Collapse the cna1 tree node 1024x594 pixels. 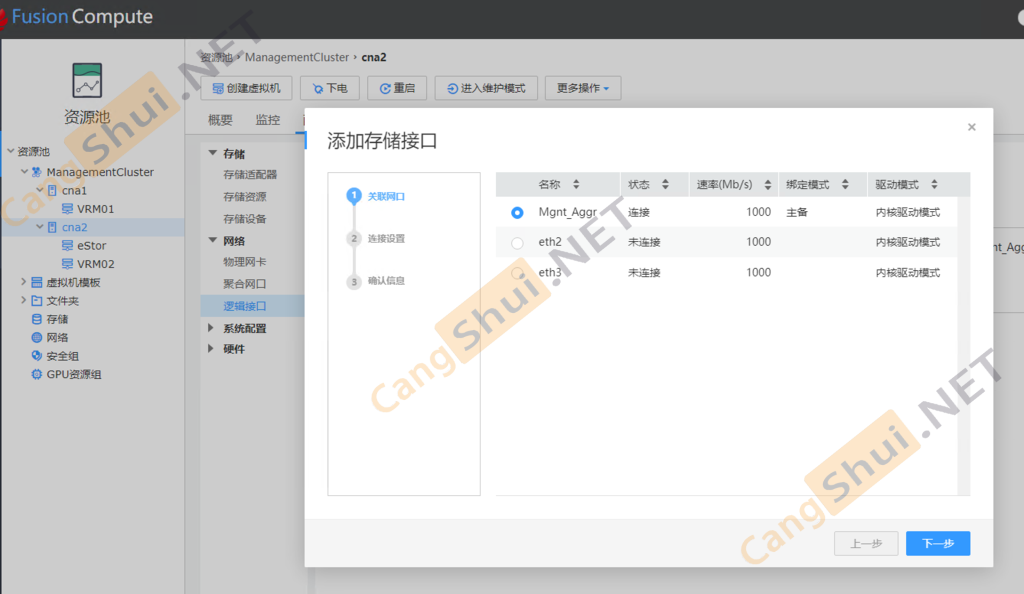pyautogui.click(x=40, y=189)
